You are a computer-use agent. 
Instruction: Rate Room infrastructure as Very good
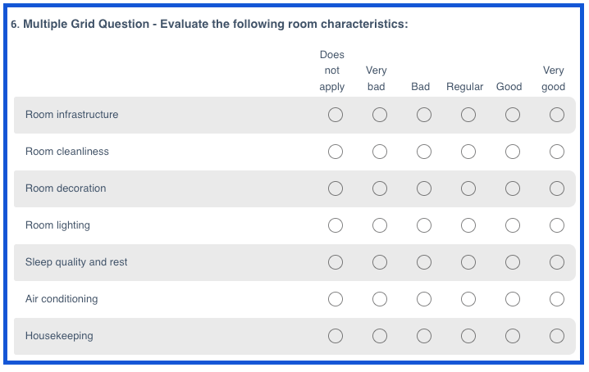click(557, 115)
